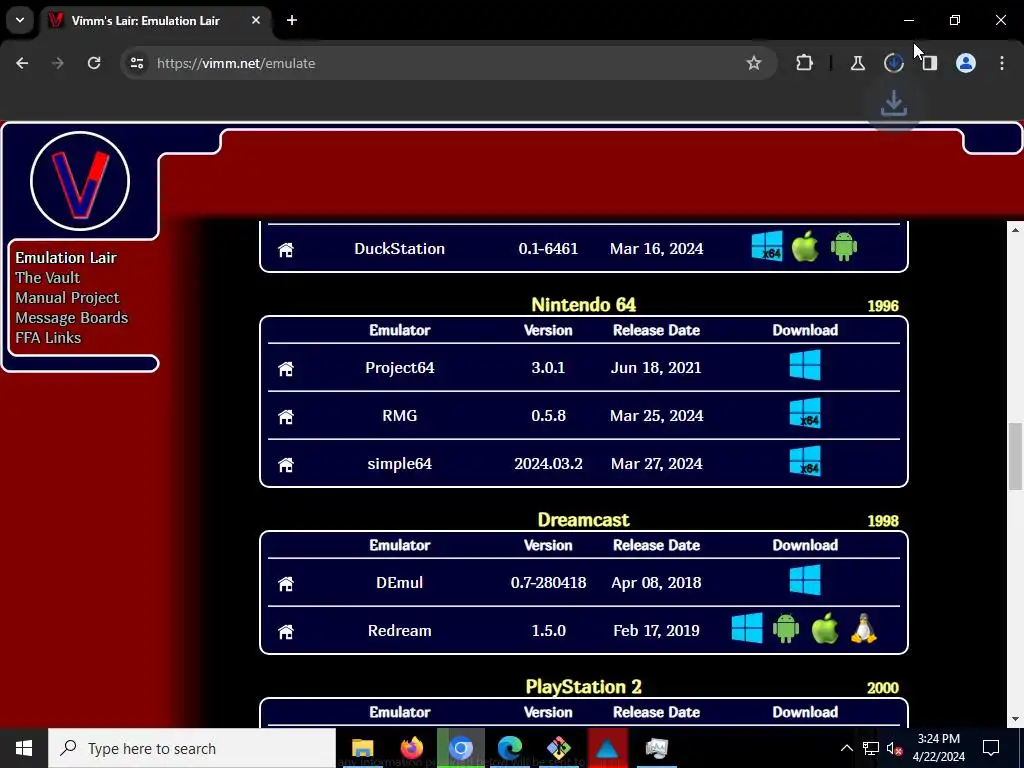
Task: Click the muted volume tray icon
Action: coord(893,748)
